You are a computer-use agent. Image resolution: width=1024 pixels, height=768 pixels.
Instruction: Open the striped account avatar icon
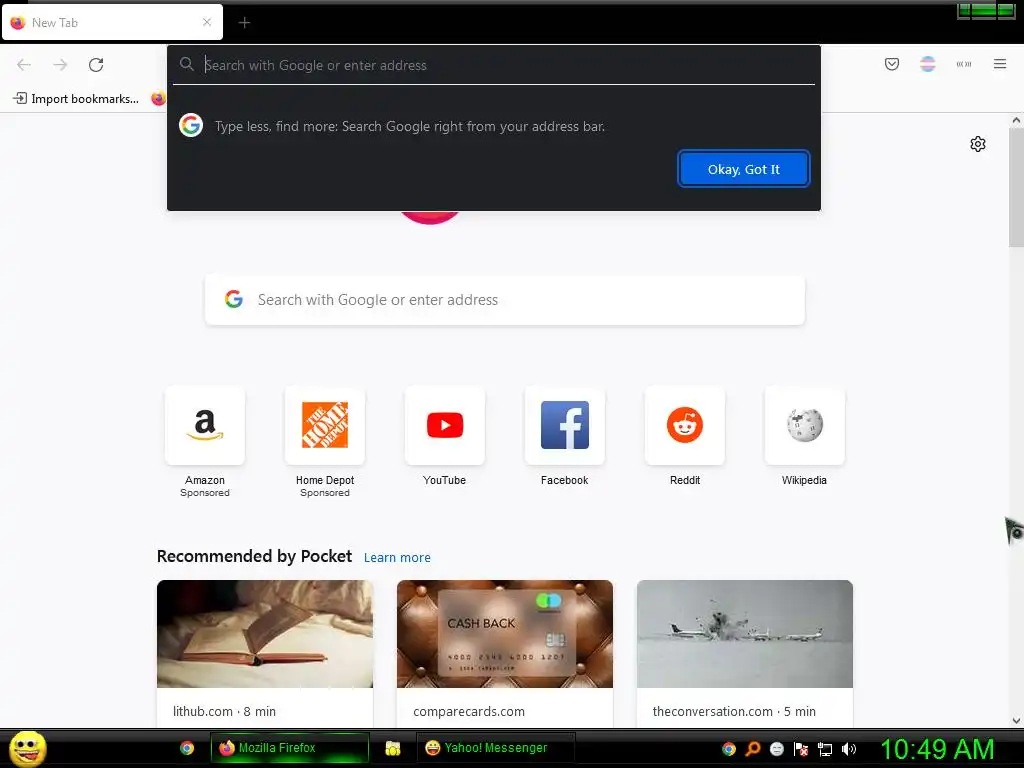click(927, 64)
